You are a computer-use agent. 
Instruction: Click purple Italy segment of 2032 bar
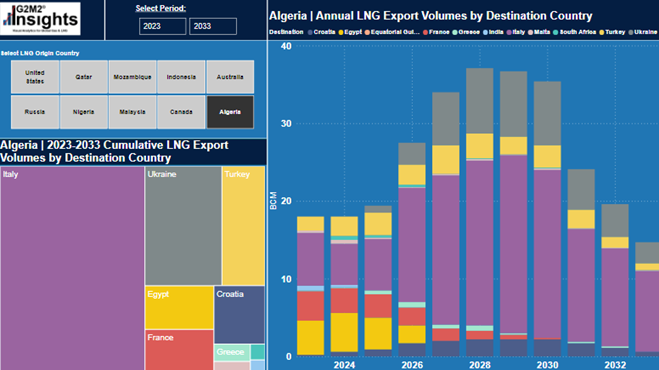tap(615, 297)
